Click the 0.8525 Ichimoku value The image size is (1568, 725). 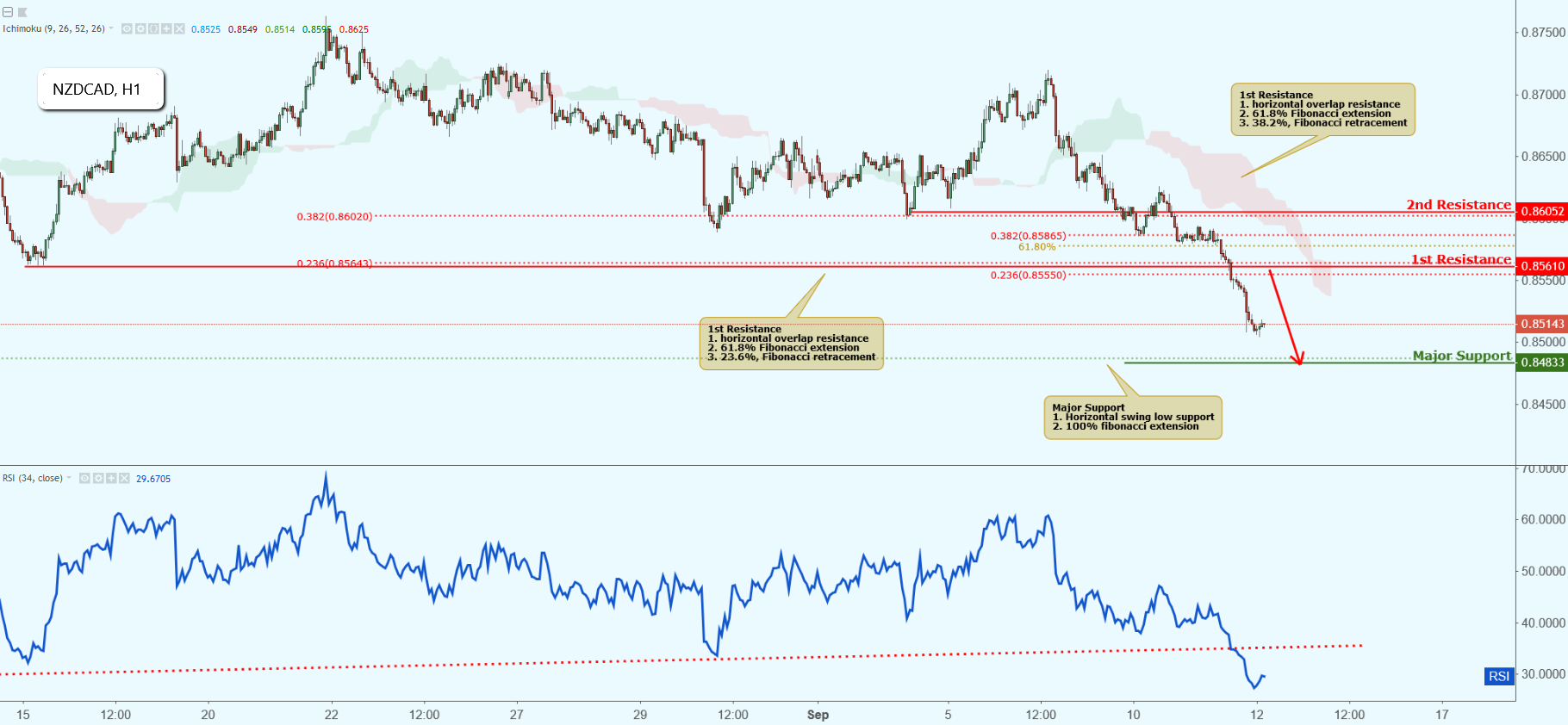point(206,29)
